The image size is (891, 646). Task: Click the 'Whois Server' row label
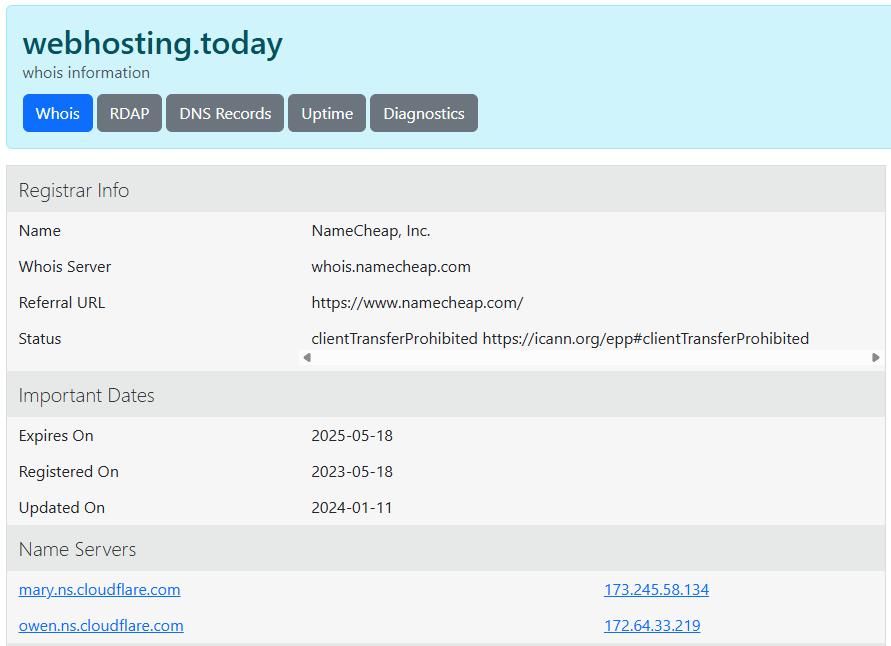(x=65, y=266)
